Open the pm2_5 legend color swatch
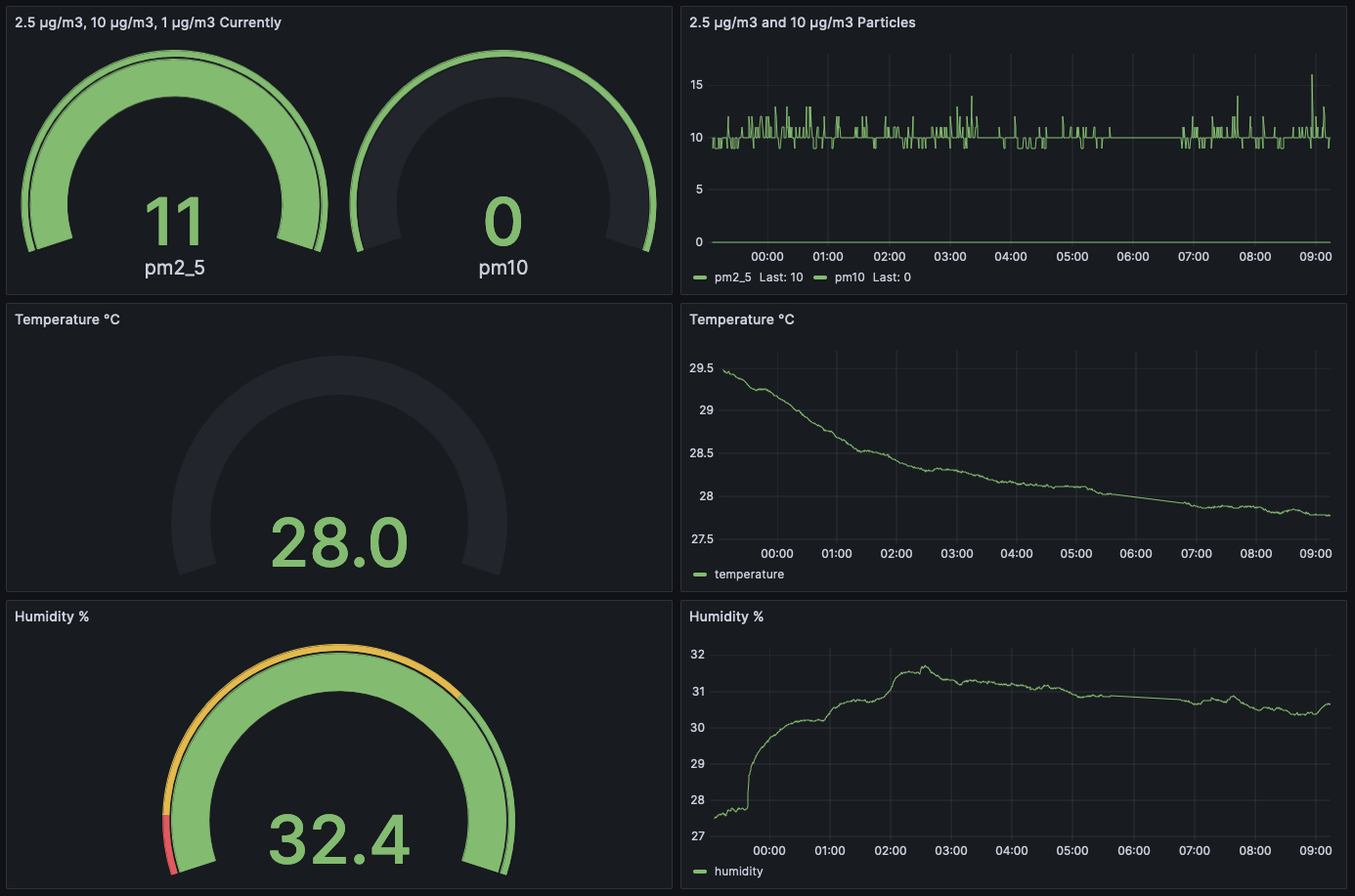Screen dimensions: 1355x896 pyautogui.click(x=700, y=277)
